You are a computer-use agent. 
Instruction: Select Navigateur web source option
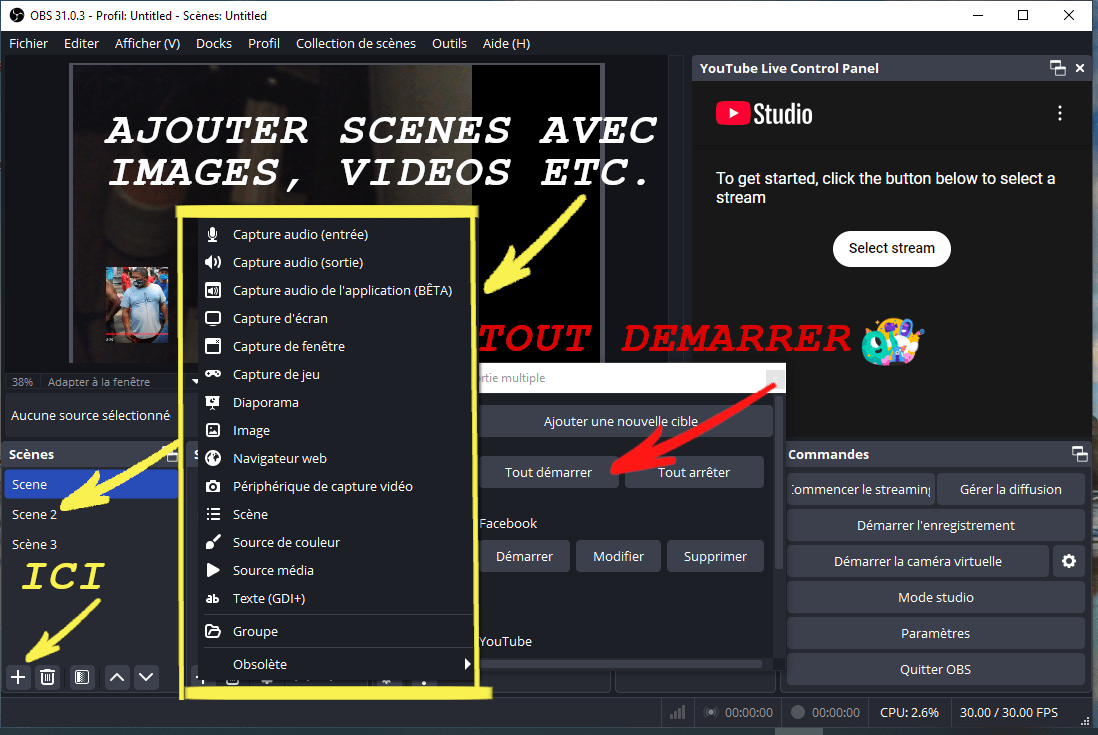click(280, 458)
